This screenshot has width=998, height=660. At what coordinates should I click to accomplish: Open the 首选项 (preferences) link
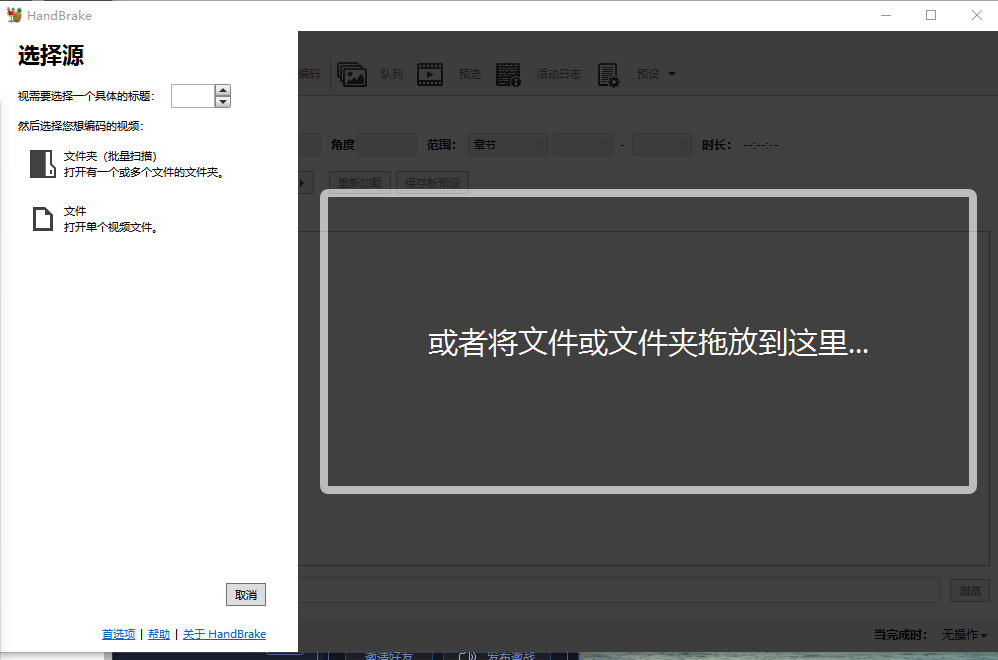[118, 634]
